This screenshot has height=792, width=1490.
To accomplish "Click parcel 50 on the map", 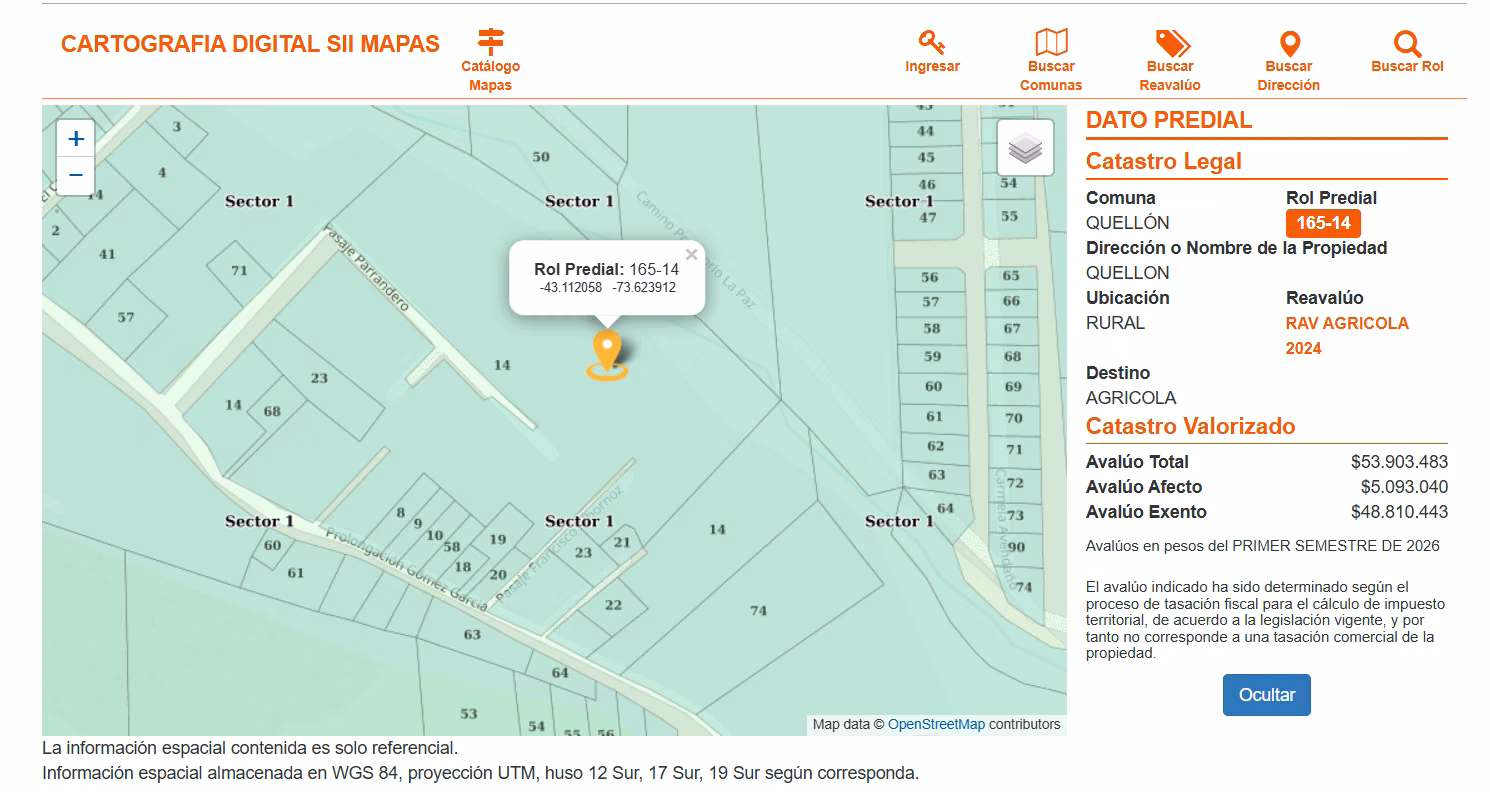I will 541,157.
